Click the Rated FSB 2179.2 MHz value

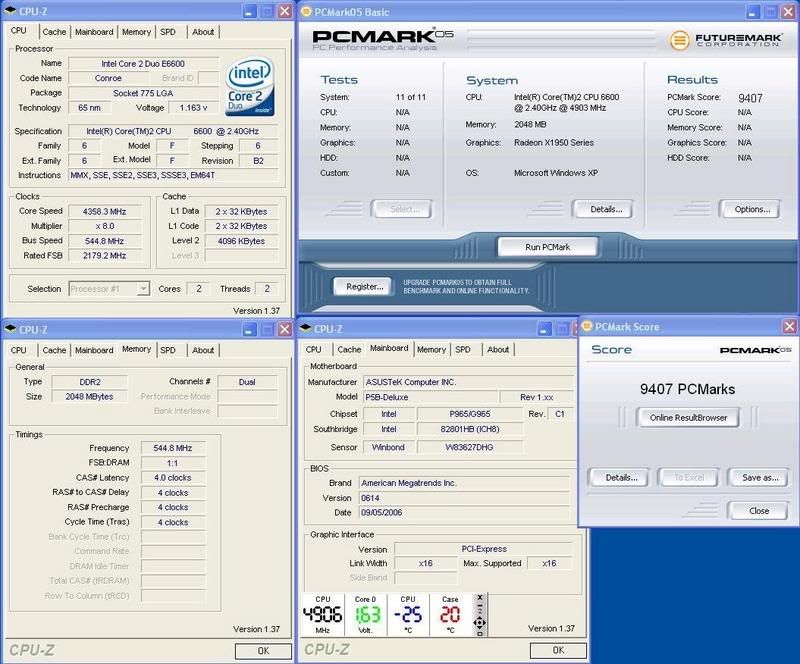click(x=105, y=256)
